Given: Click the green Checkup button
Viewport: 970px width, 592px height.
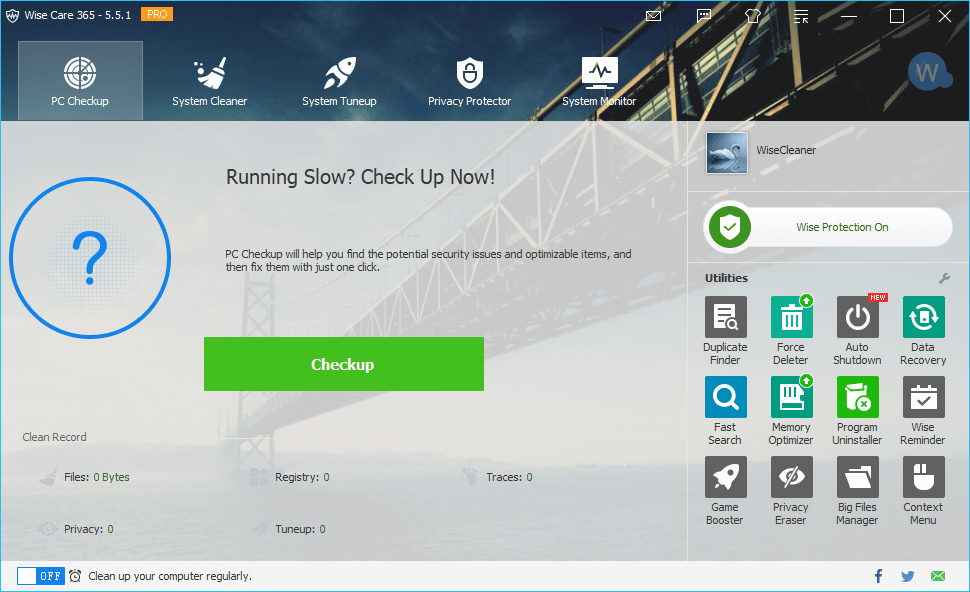Looking at the screenshot, I should [344, 364].
